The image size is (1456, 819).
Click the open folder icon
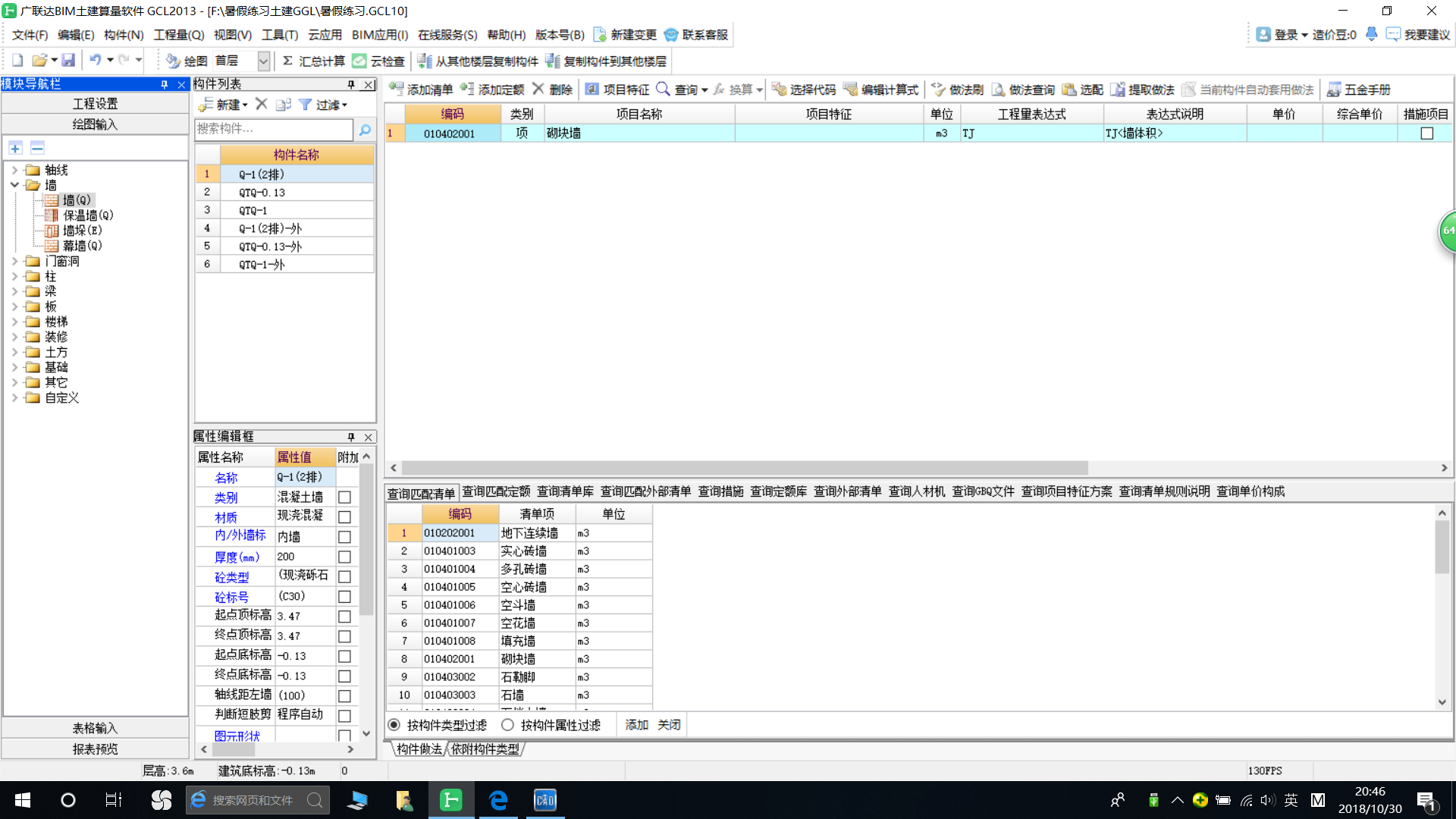coord(39,61)
